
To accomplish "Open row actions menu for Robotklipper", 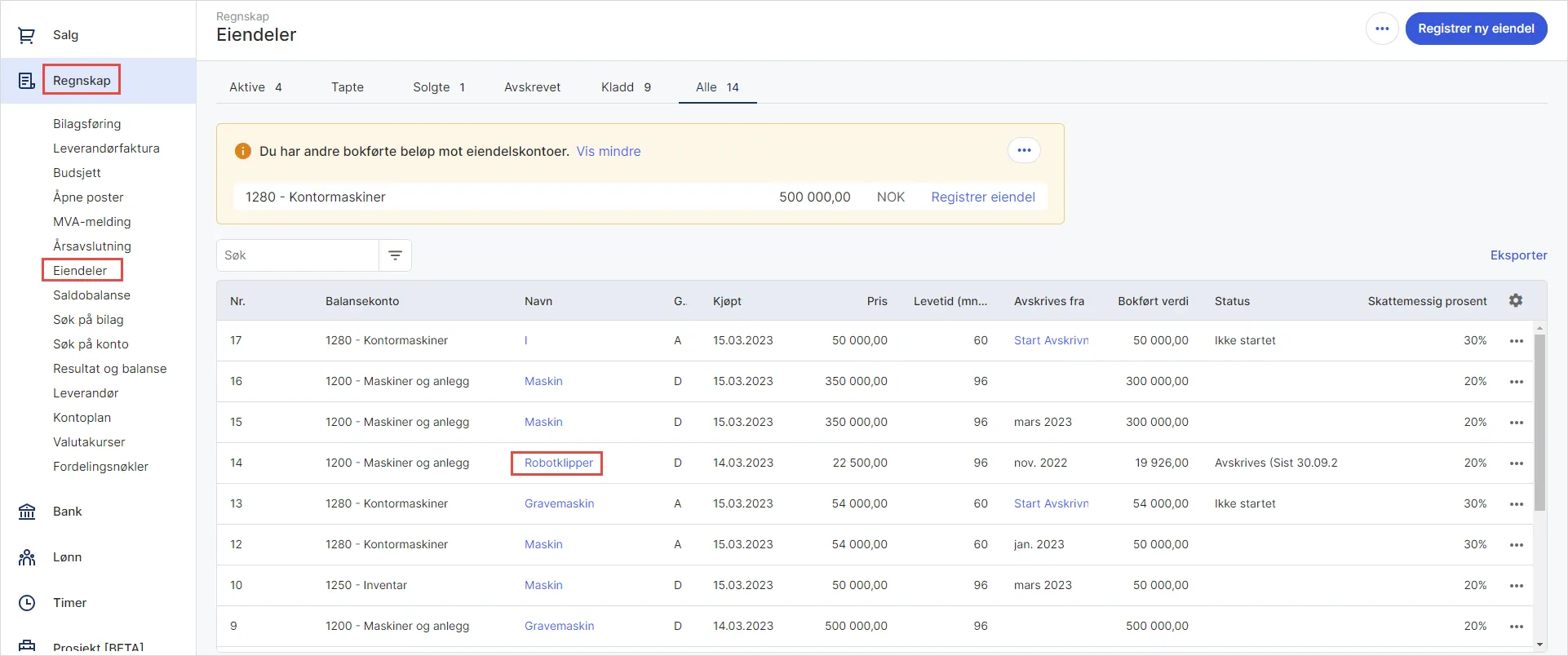I will coord(1516,463).
